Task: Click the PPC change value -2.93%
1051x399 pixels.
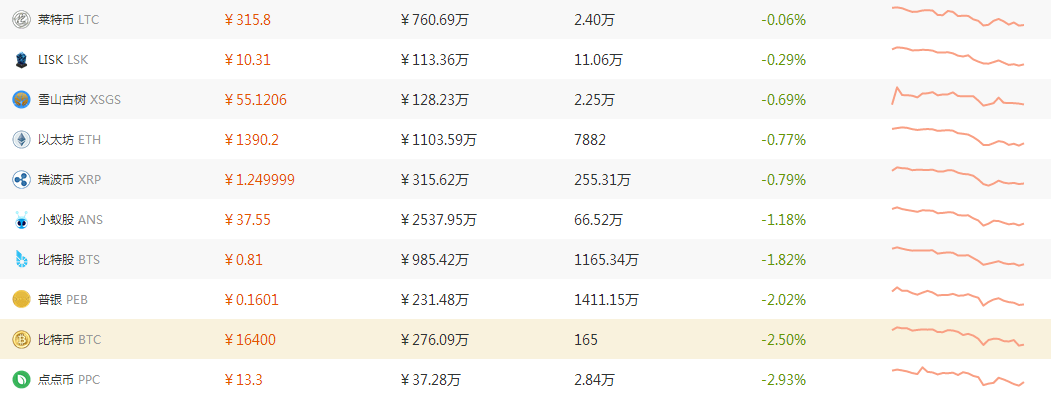Action: [784, 380]
